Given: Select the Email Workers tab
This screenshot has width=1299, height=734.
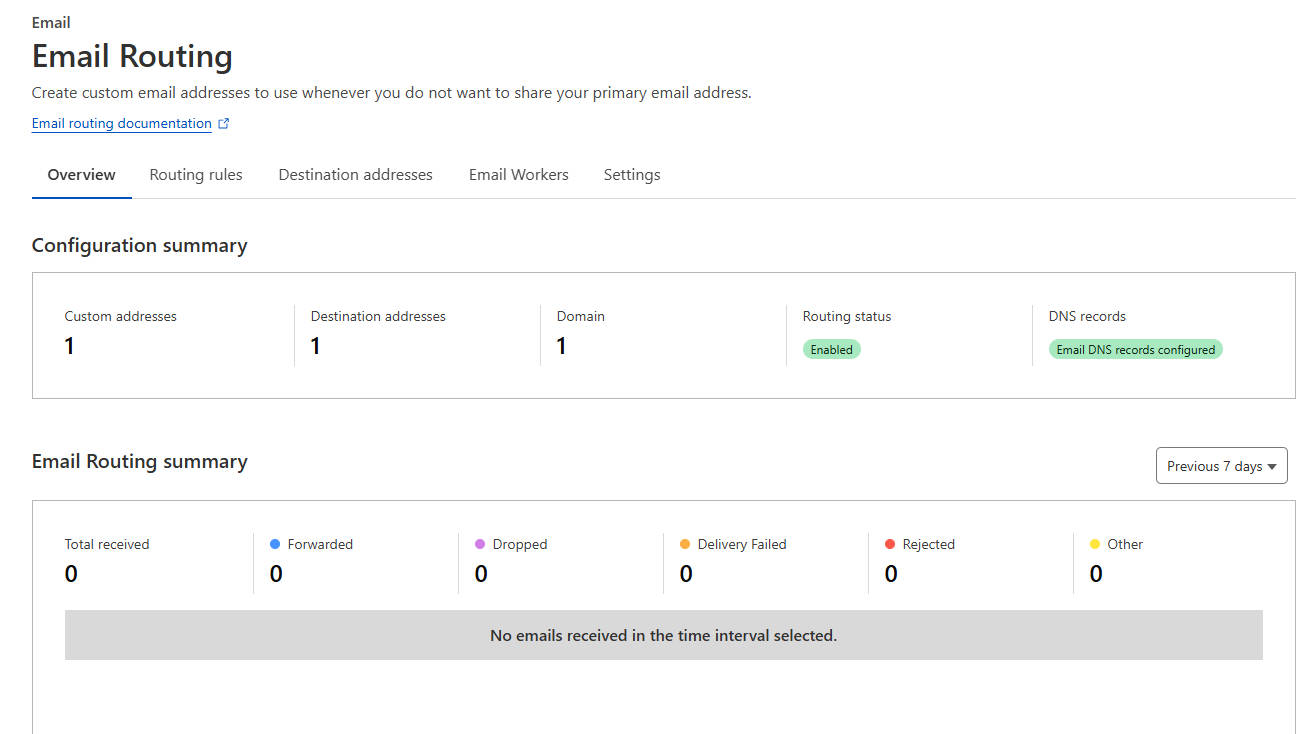Looking at the screenshot, I should pos(518,175).
